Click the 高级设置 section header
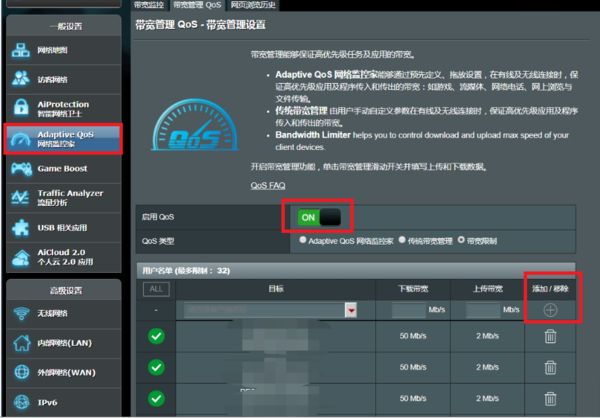600x418 pixels. [66, 291]
